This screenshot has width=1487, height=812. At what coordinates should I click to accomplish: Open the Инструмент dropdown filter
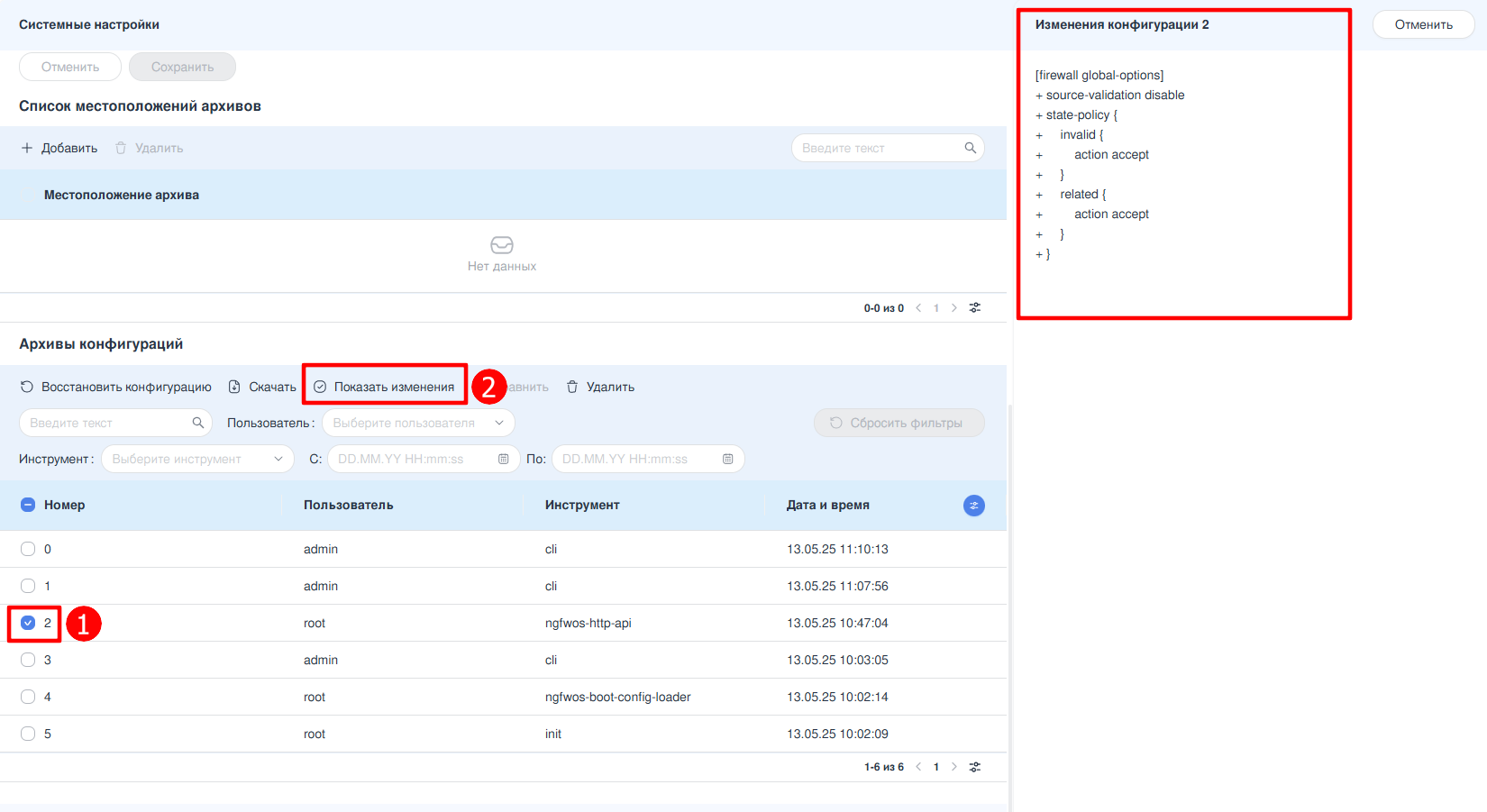(x=197, y=459)
